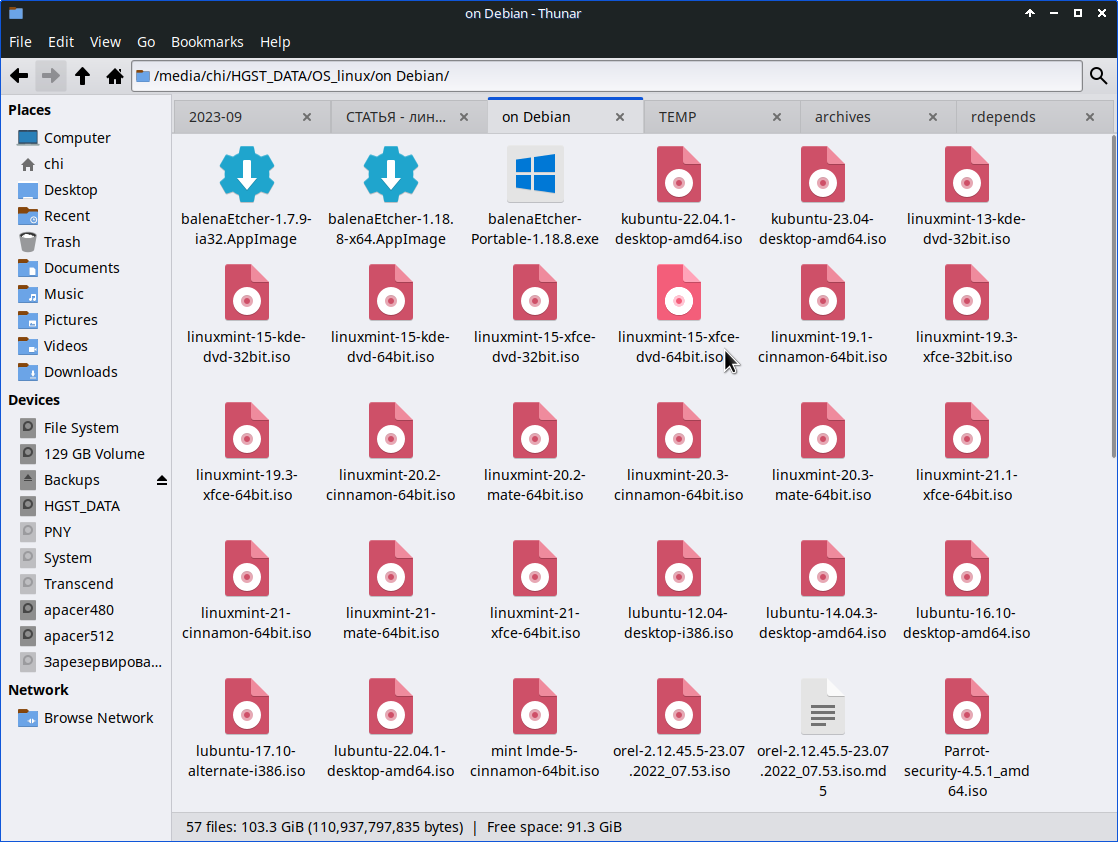The height and width of the screenshot is (842, 1118).
Task: Go back with the left arrow button
Action: 19,76
